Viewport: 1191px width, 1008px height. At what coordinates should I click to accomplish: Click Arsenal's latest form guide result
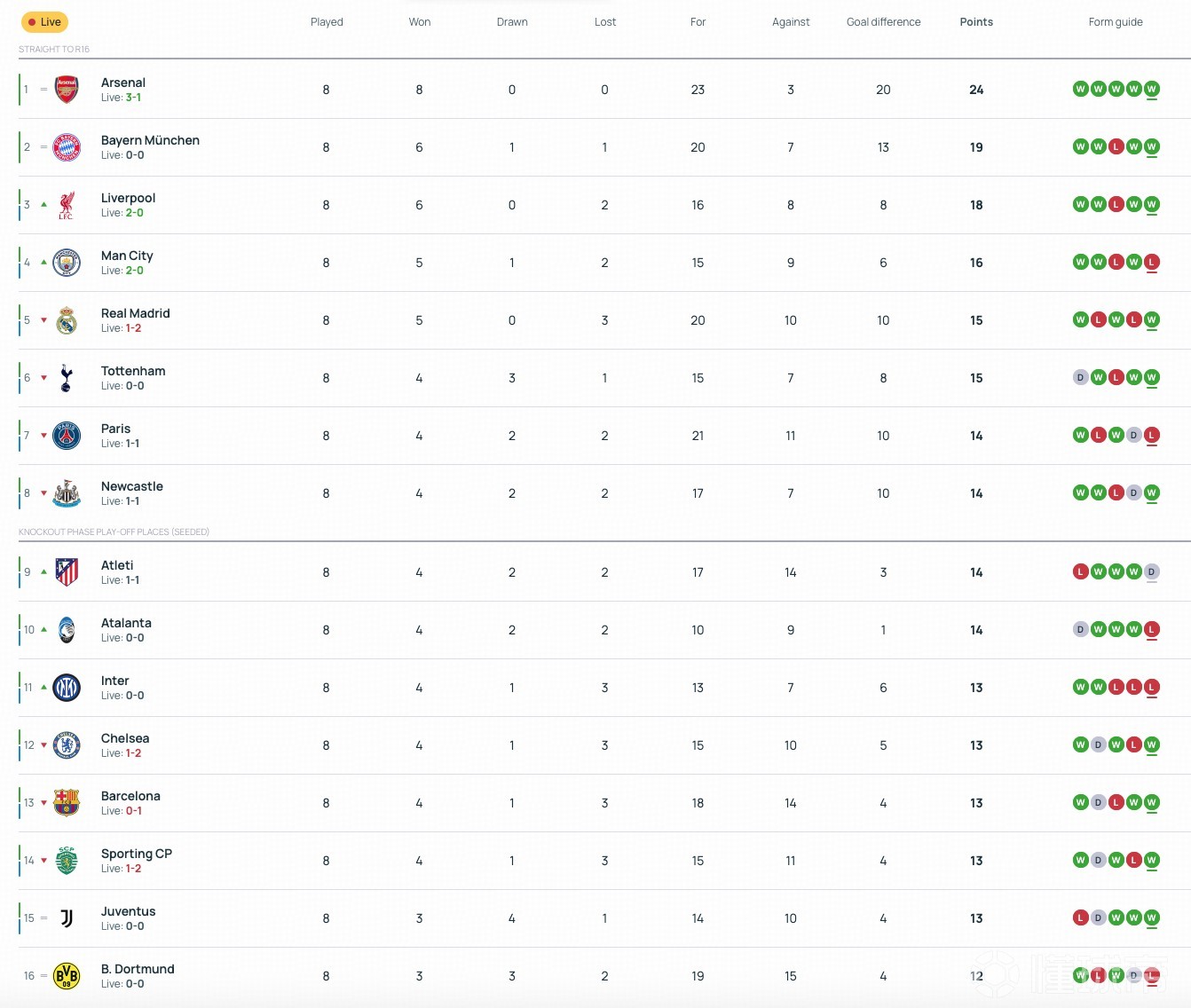click(1151, 89)
